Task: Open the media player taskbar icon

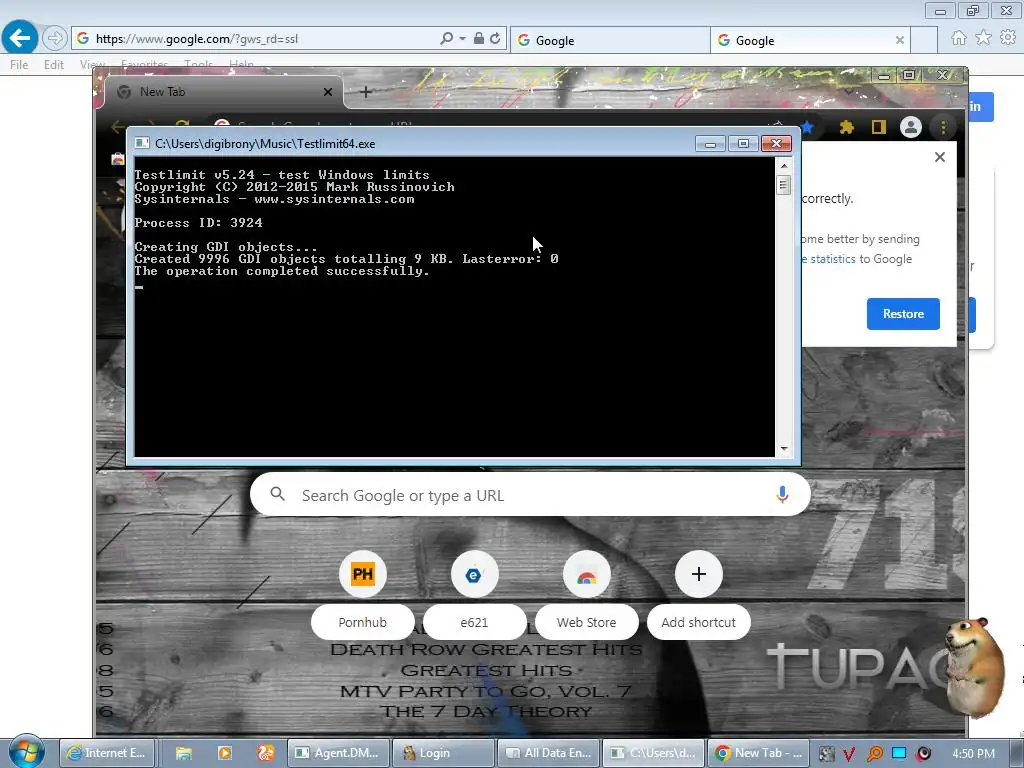Action: [225, 753]
